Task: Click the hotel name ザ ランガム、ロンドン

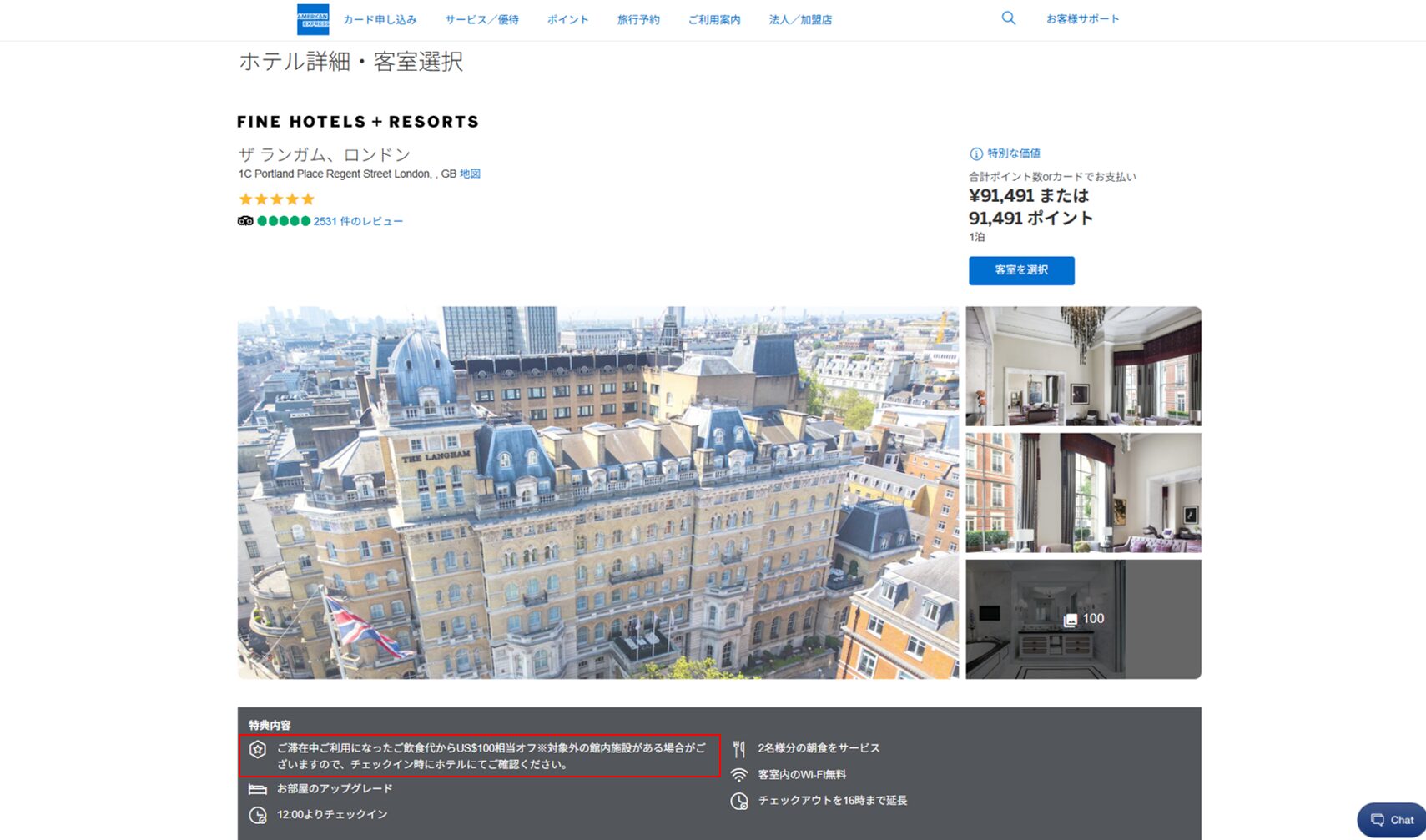Action: (x=325, y=154)
